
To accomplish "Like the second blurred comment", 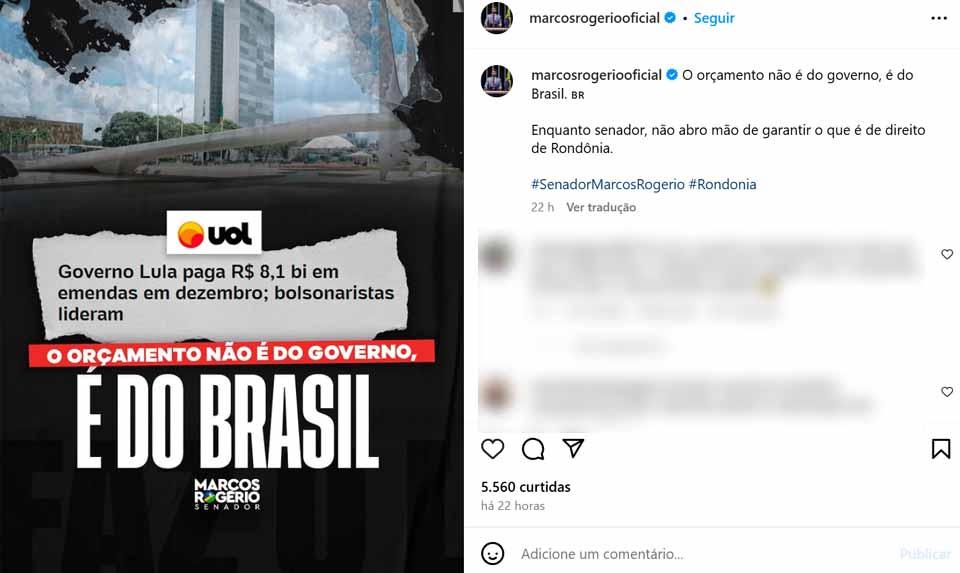I will 947,392.
